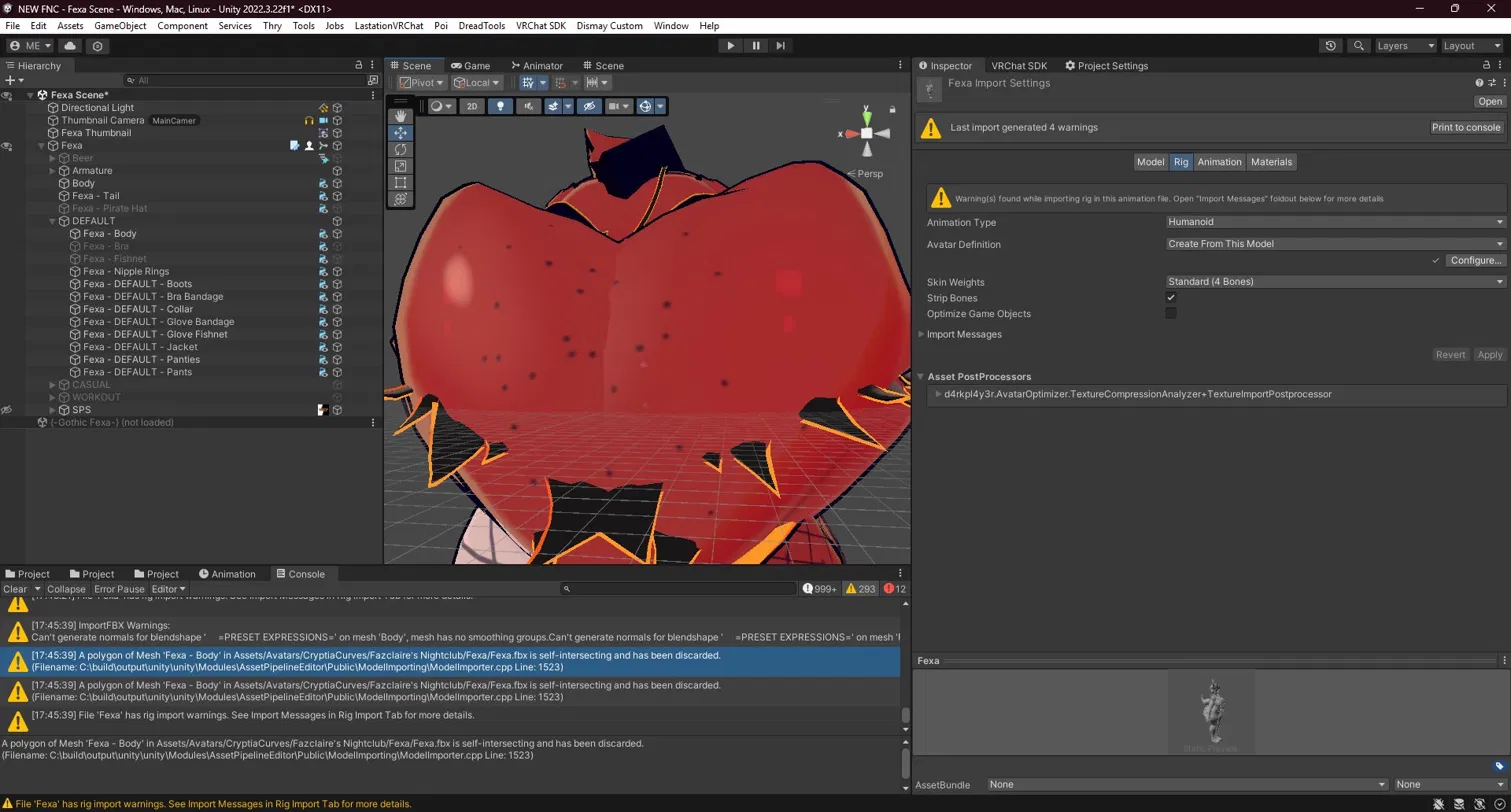
Task: Click the Fexa static preview thumbnail
Action: [1212, 712]
